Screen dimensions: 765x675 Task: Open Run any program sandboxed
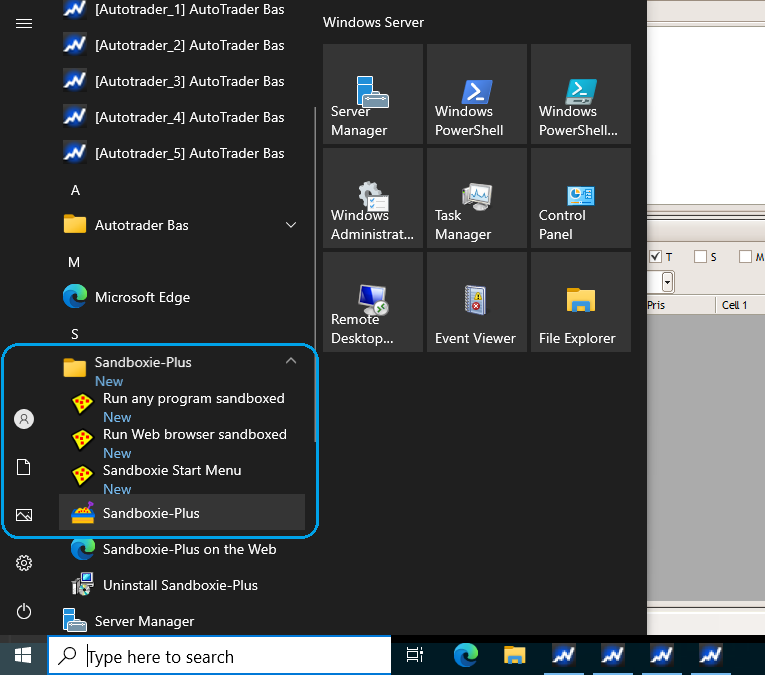pos(193,399)
